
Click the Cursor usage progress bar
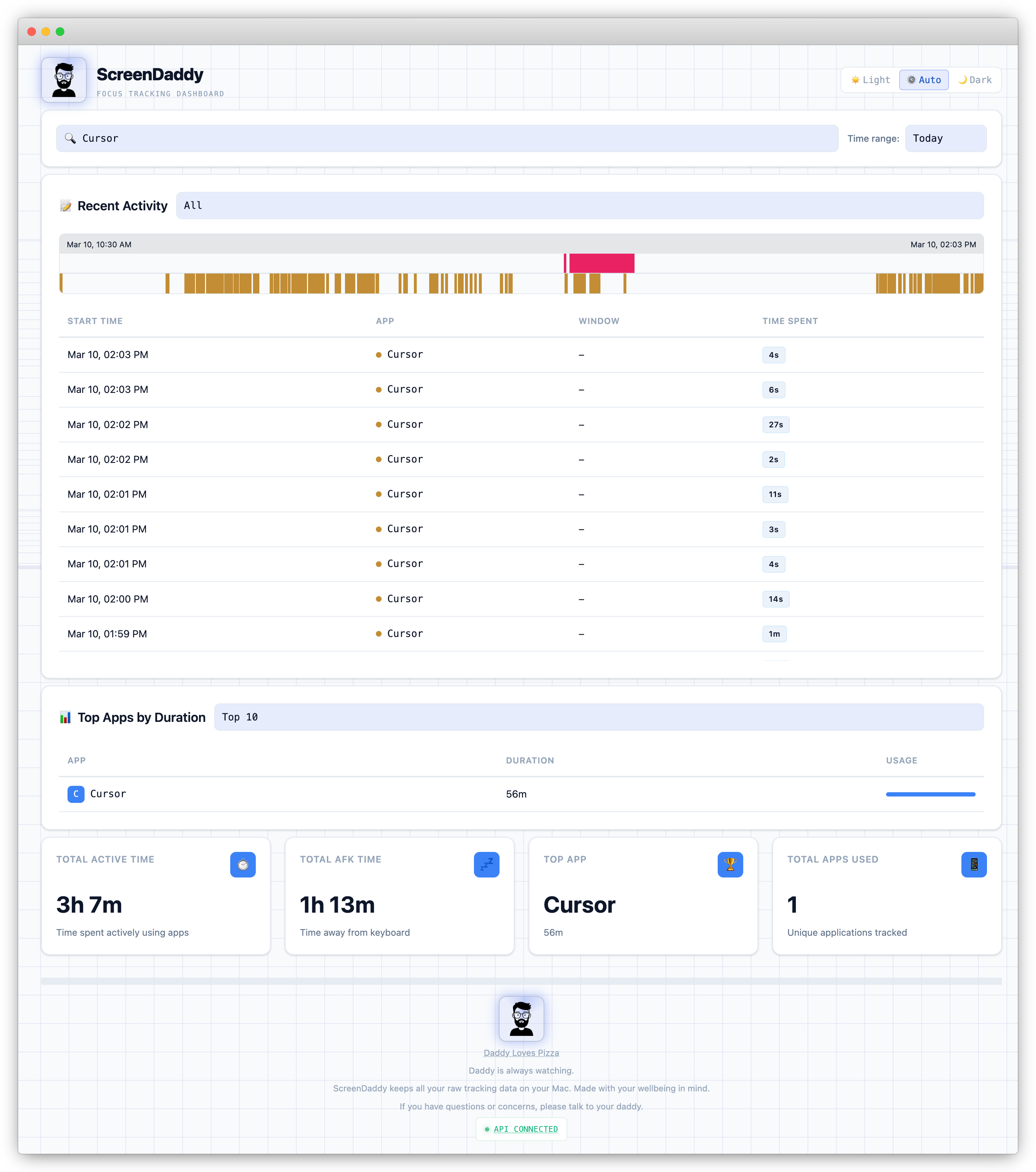coord(930,794)
